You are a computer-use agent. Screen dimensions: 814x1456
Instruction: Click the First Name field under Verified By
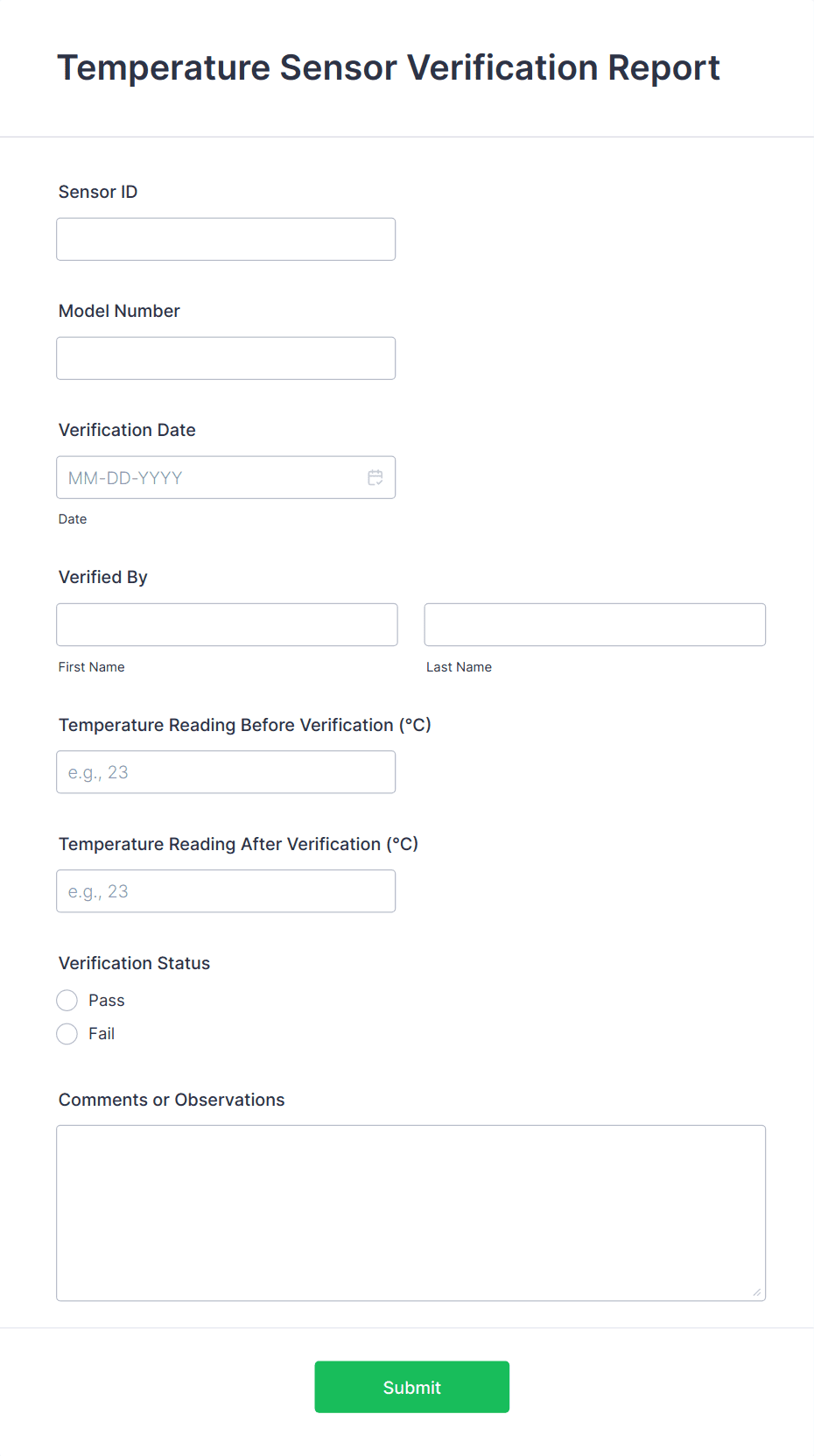[x=226, y=624]
